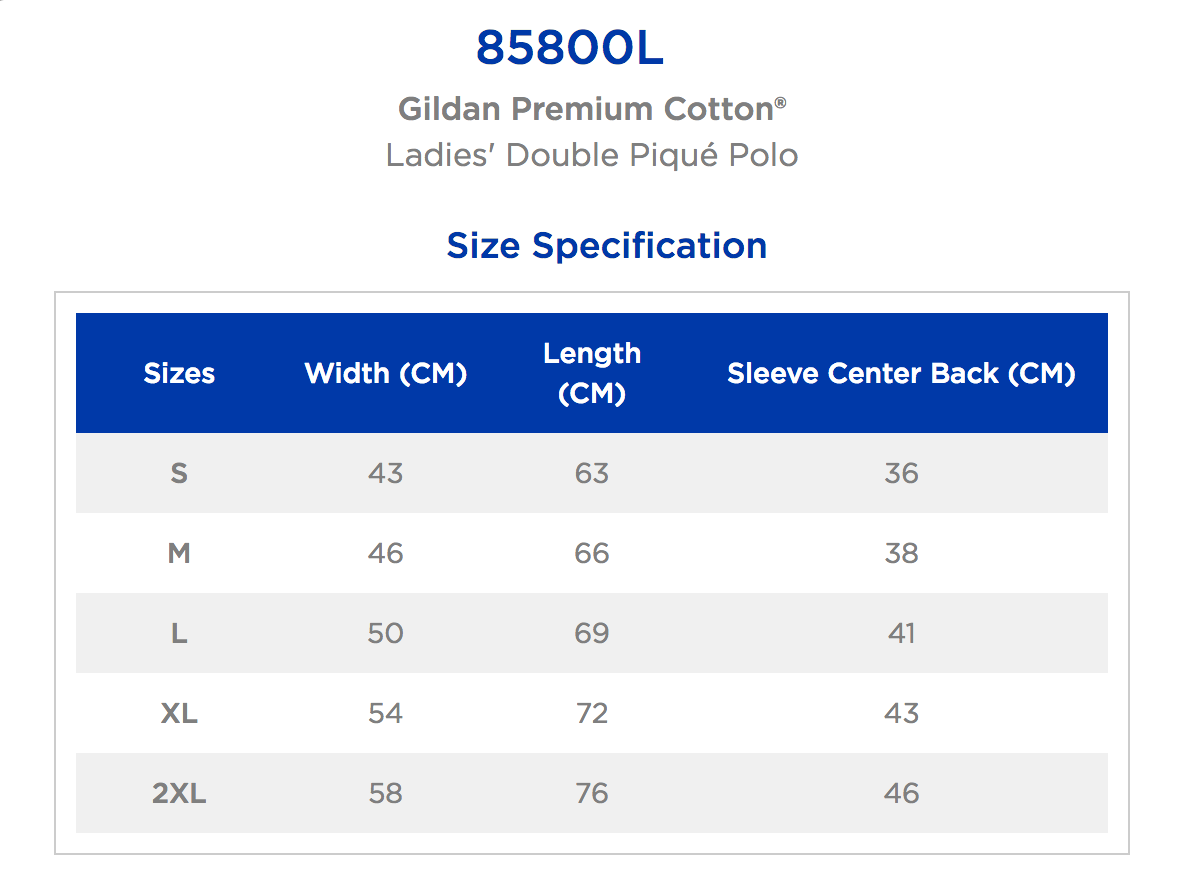The image size is (1180, 884).
Task: Click the Gildan Premium Cotton brand text
Action: (x=585, y=109)
